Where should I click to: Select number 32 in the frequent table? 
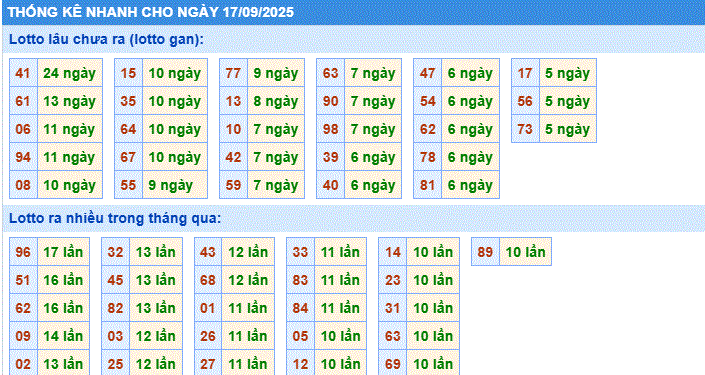[116, 252]
